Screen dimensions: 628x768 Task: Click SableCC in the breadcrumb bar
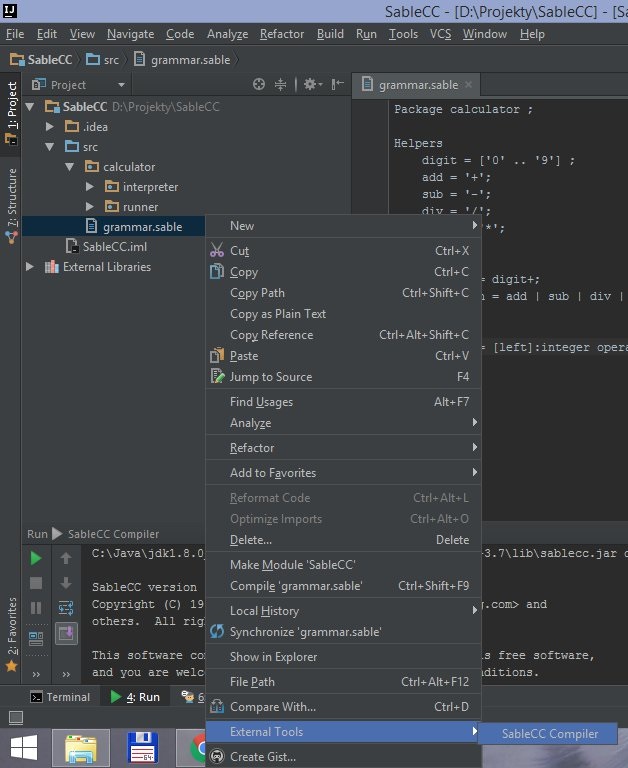pos(41,60)
